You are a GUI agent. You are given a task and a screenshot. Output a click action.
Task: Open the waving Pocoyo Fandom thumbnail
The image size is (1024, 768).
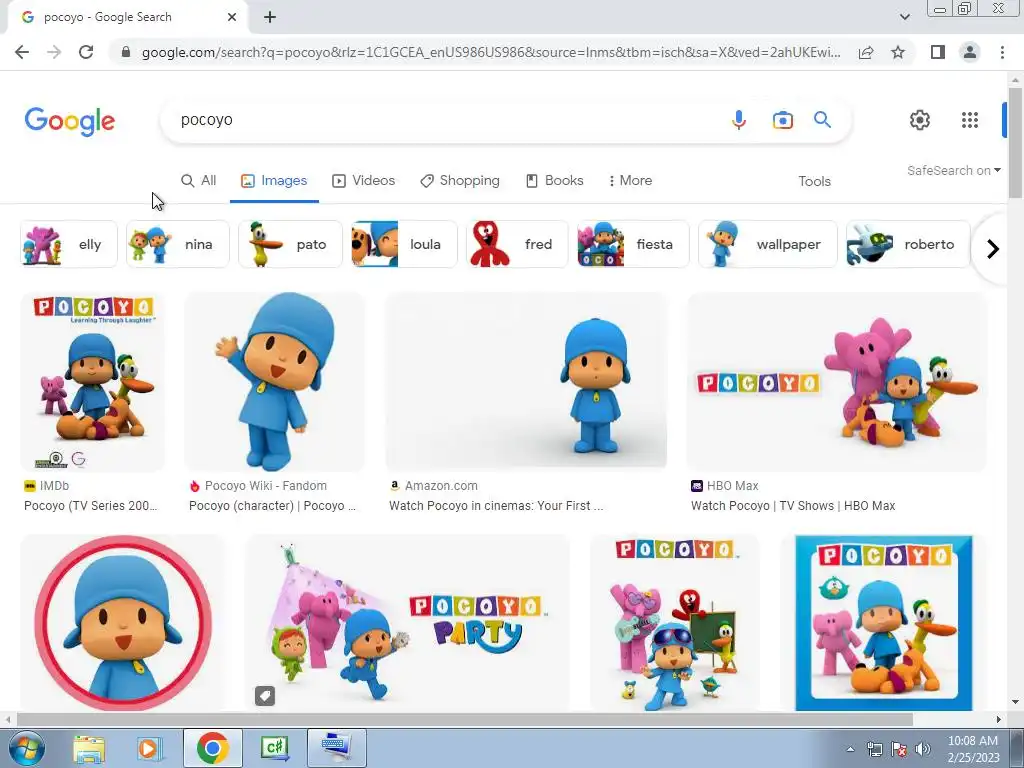pos(274,382)
